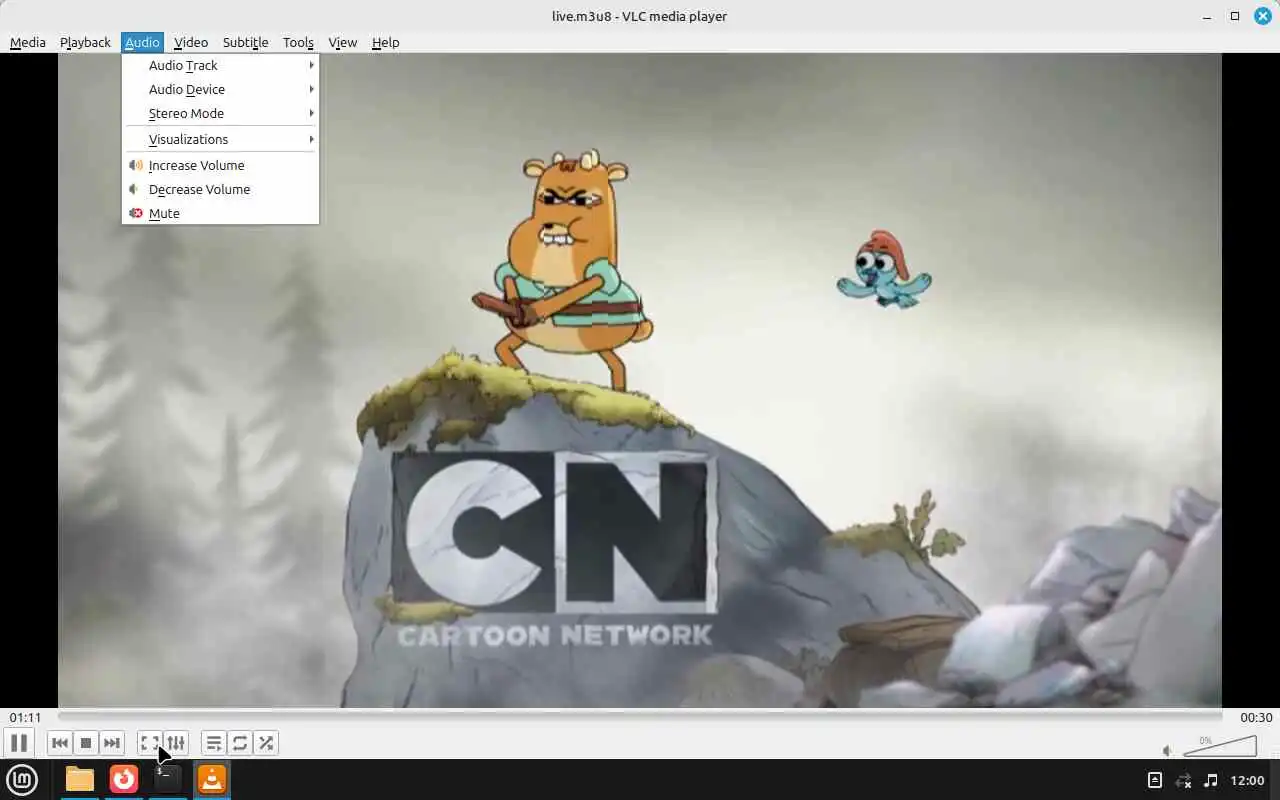Viewport: 1280px width, 800px height.
Task: Click the VLC cone taskbar icon
Action: point(212,779)
